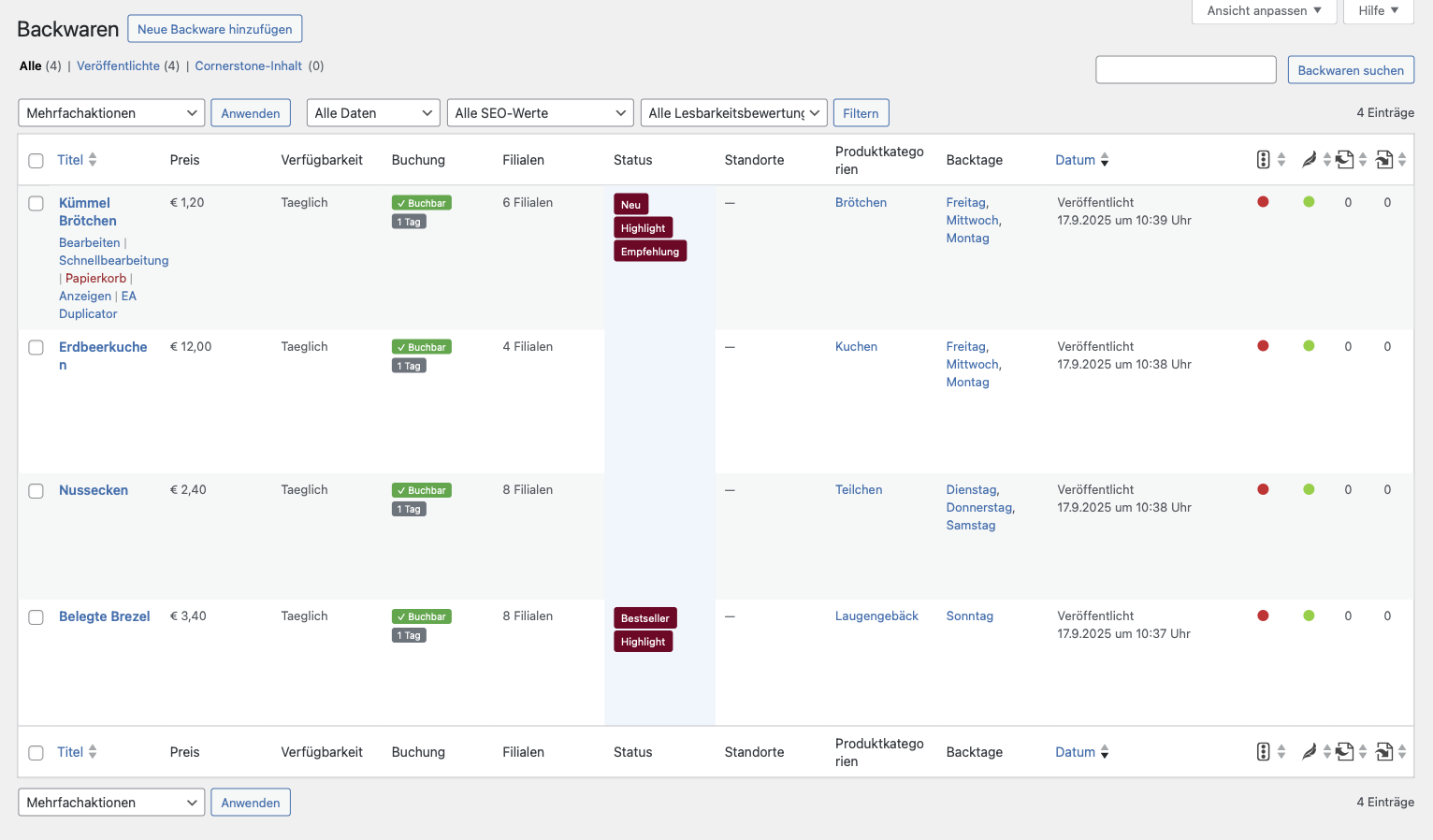1433x840 pixels.
Task: Move Kümmel Brötchen to Papierkorb
Action: click(95, 279)
